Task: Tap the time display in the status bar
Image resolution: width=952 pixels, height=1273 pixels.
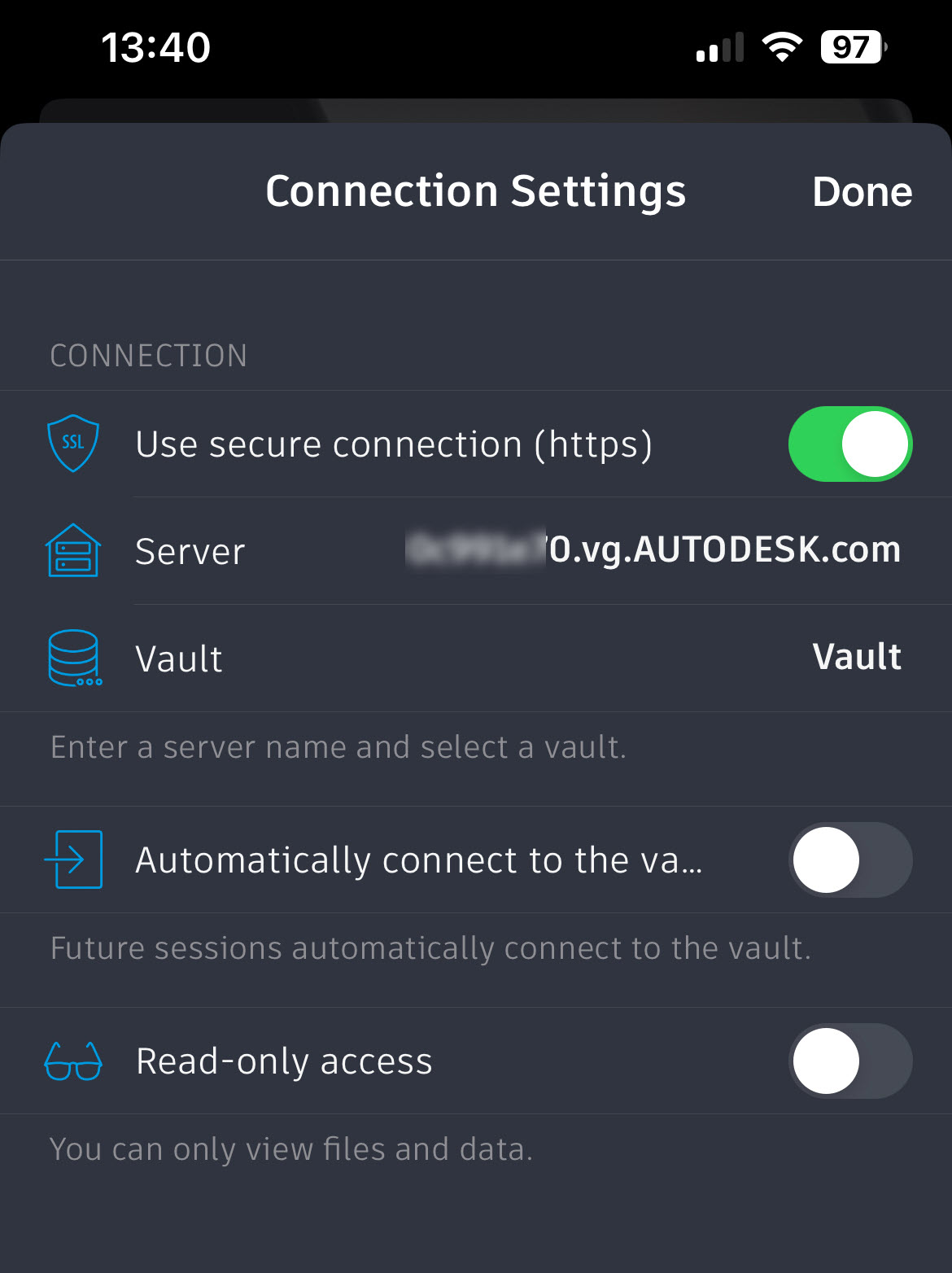Action: (157, 46)
